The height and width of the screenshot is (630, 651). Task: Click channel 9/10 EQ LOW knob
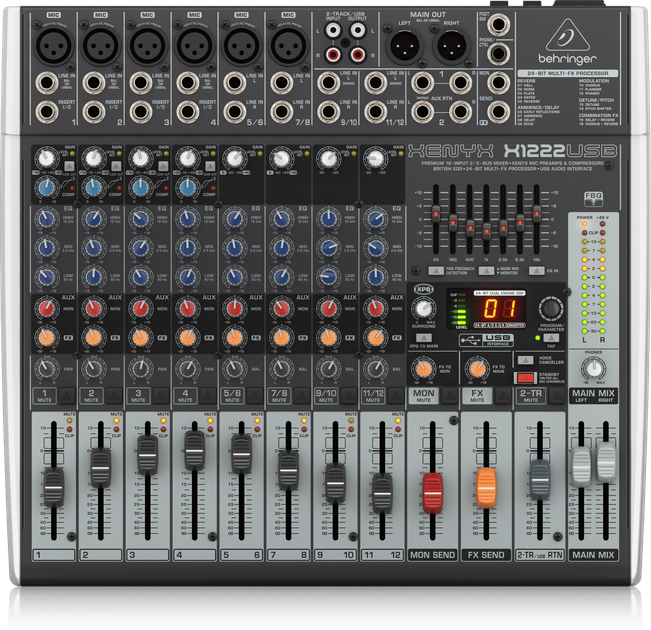328,276
